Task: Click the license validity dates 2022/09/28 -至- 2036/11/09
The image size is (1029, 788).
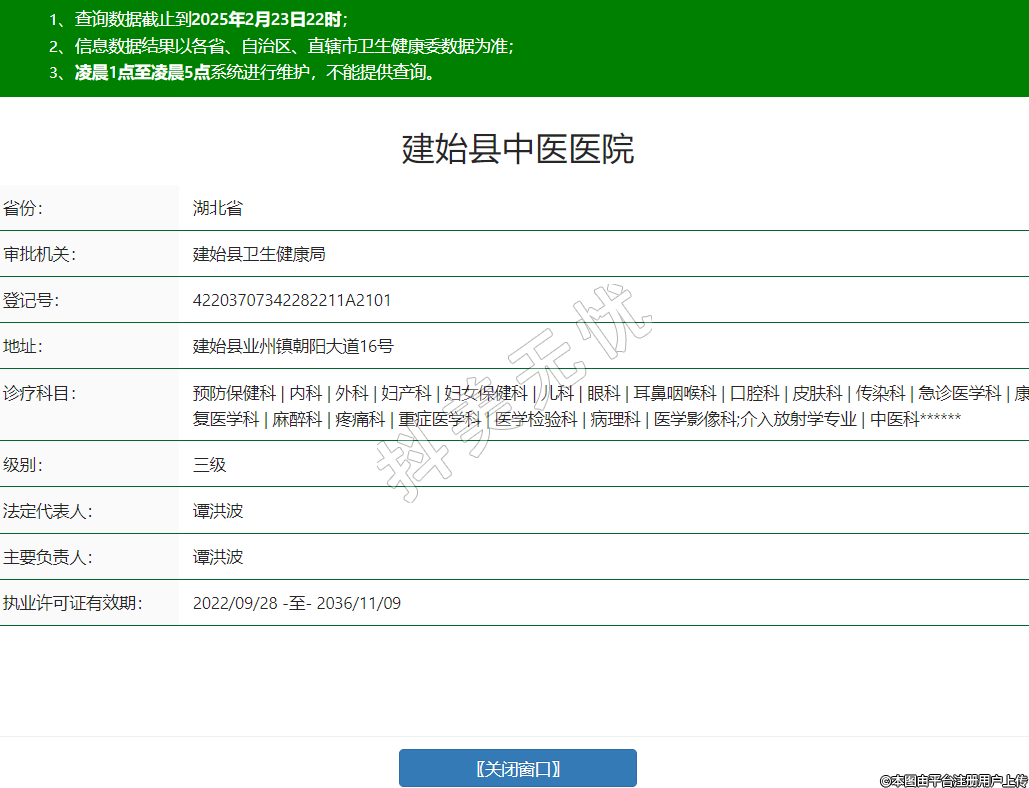Action: click(x=297, y=603)
